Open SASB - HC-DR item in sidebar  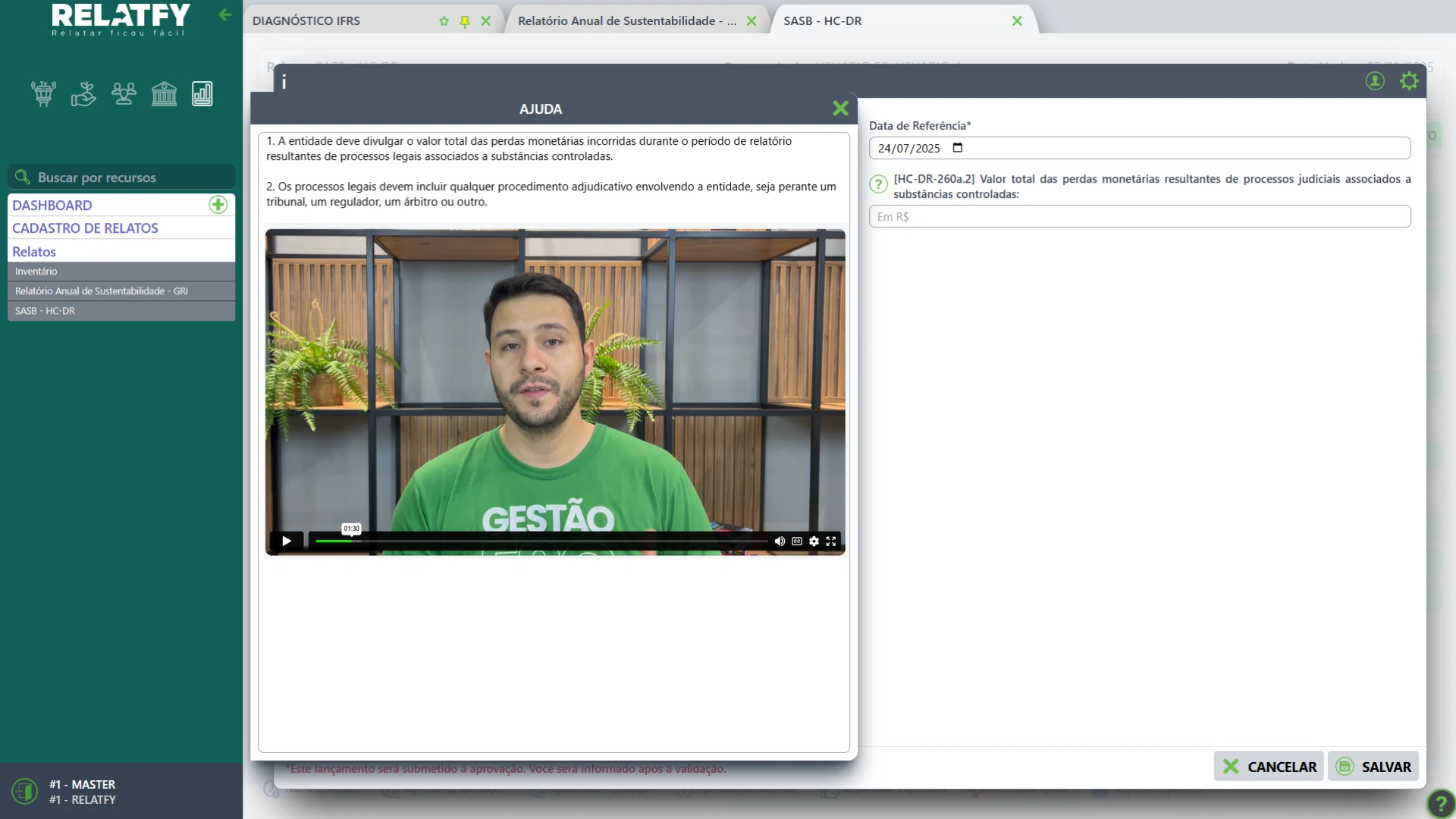(45, 311)
